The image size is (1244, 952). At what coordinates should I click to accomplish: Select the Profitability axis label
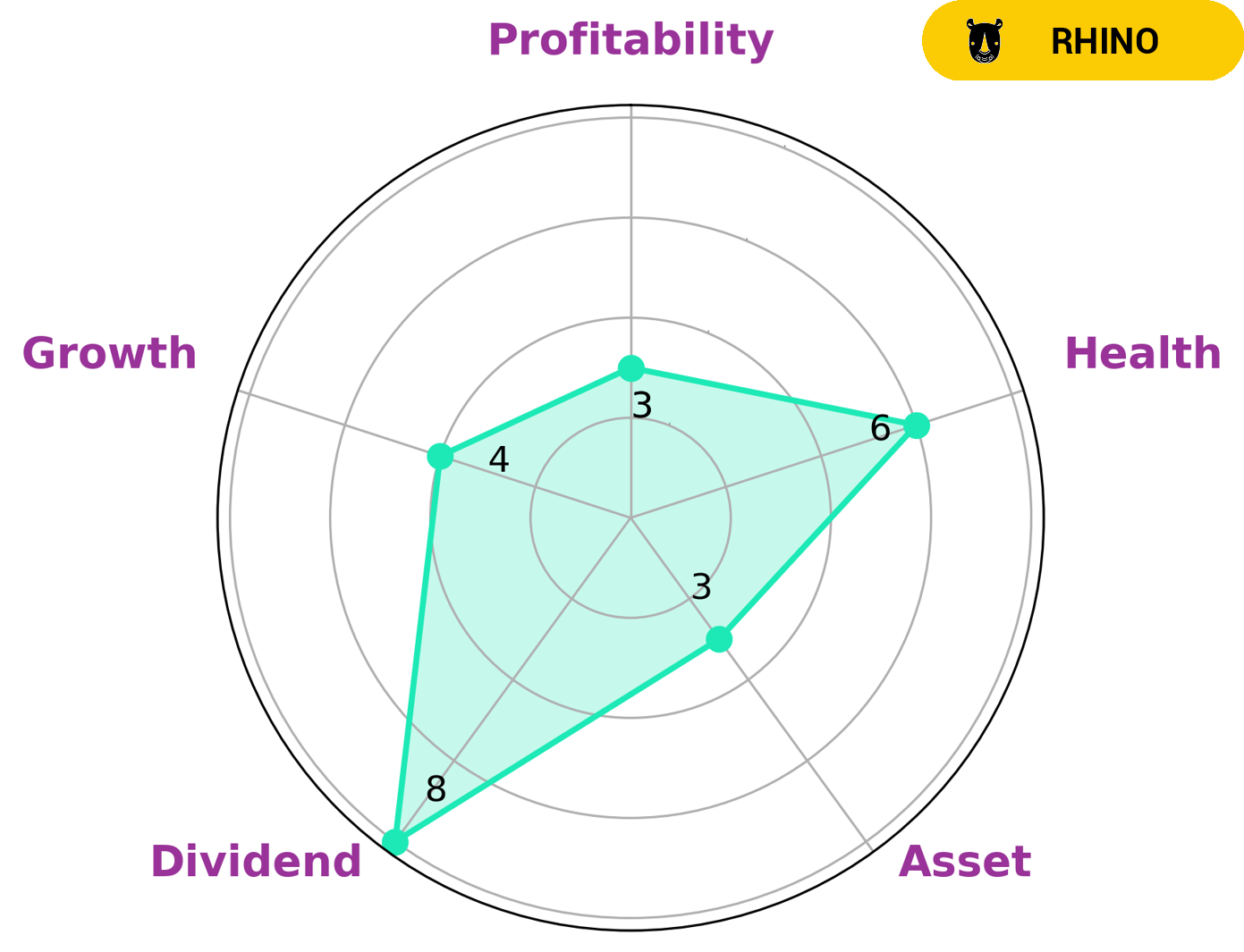click(x=630, y=39)
